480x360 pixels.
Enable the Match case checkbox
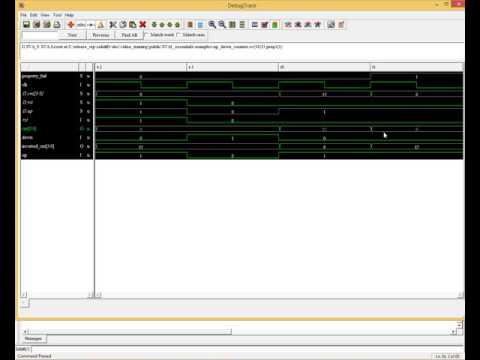click(178, 35)
